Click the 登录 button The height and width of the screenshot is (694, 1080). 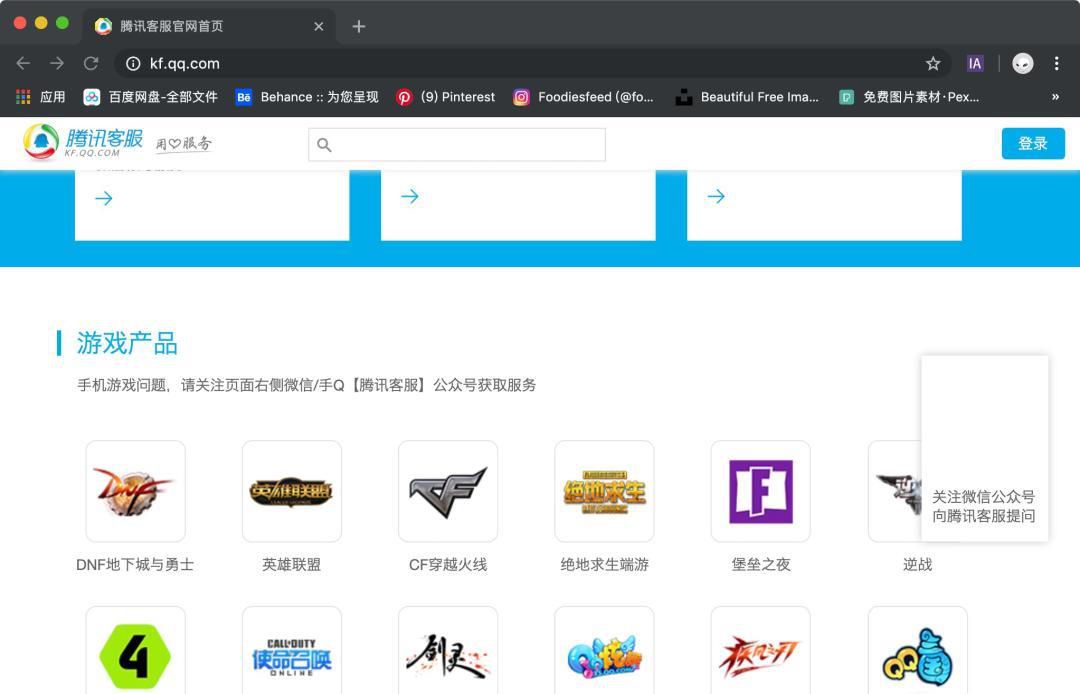pos(1033,143)
